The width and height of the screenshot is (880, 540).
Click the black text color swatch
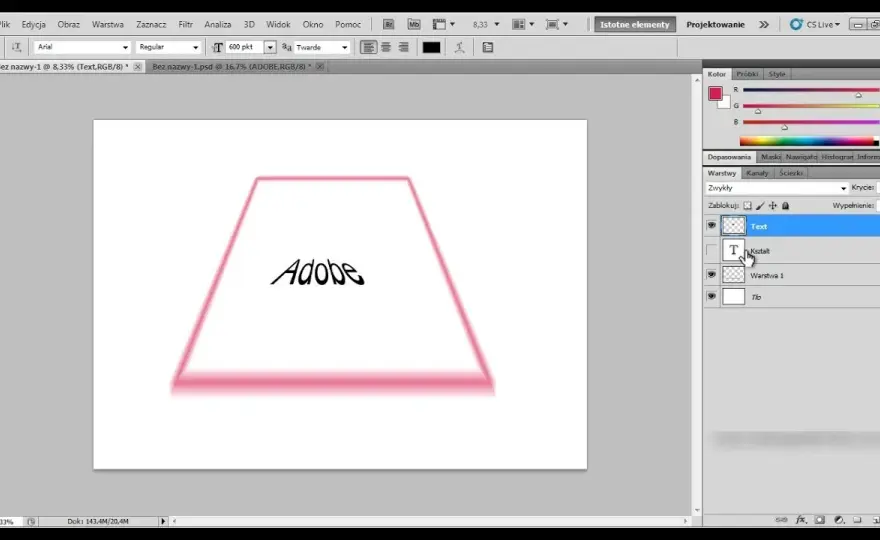[431, 48]
